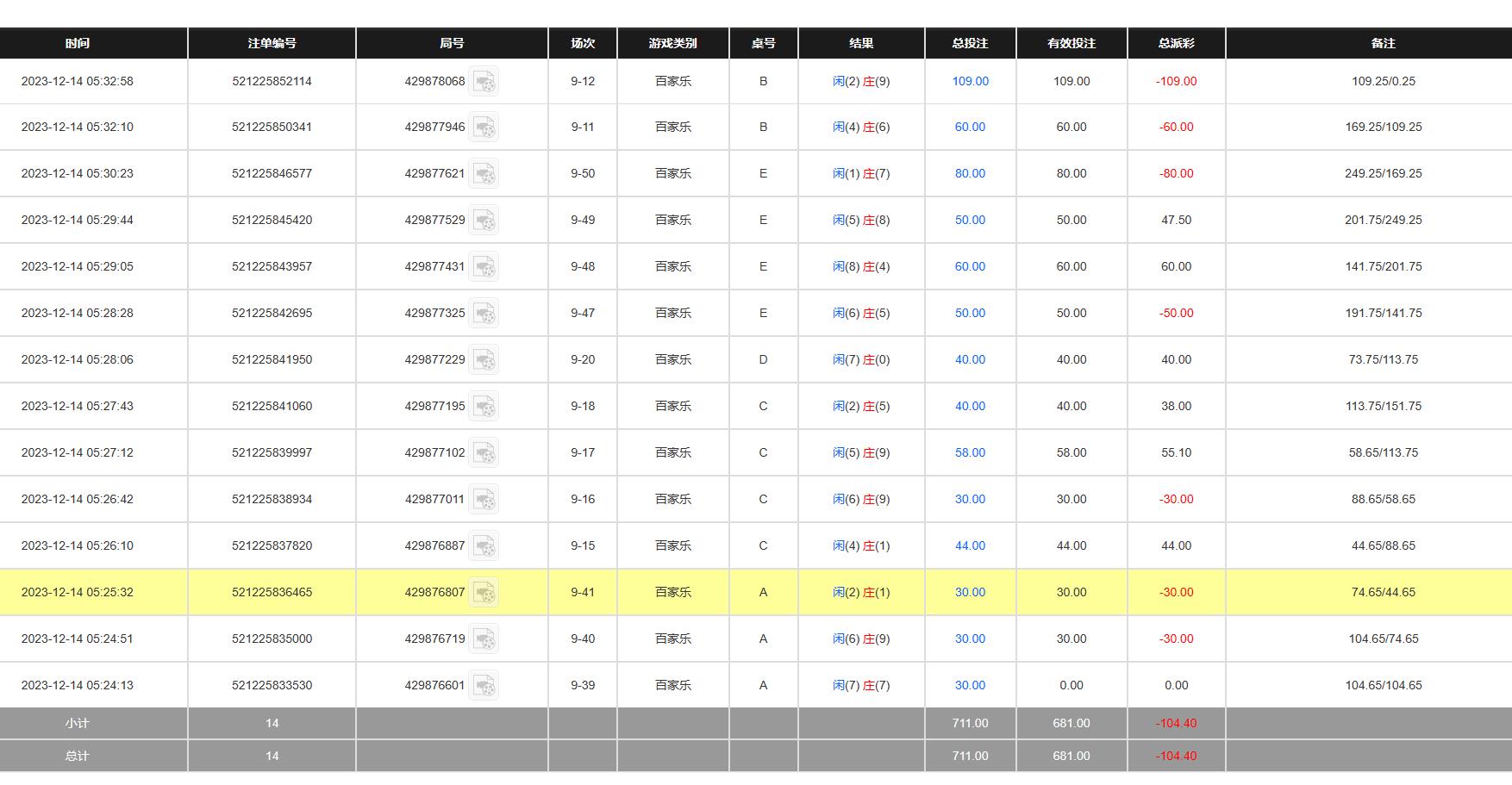Click the 总计 grand total label

tap(77, 756)
